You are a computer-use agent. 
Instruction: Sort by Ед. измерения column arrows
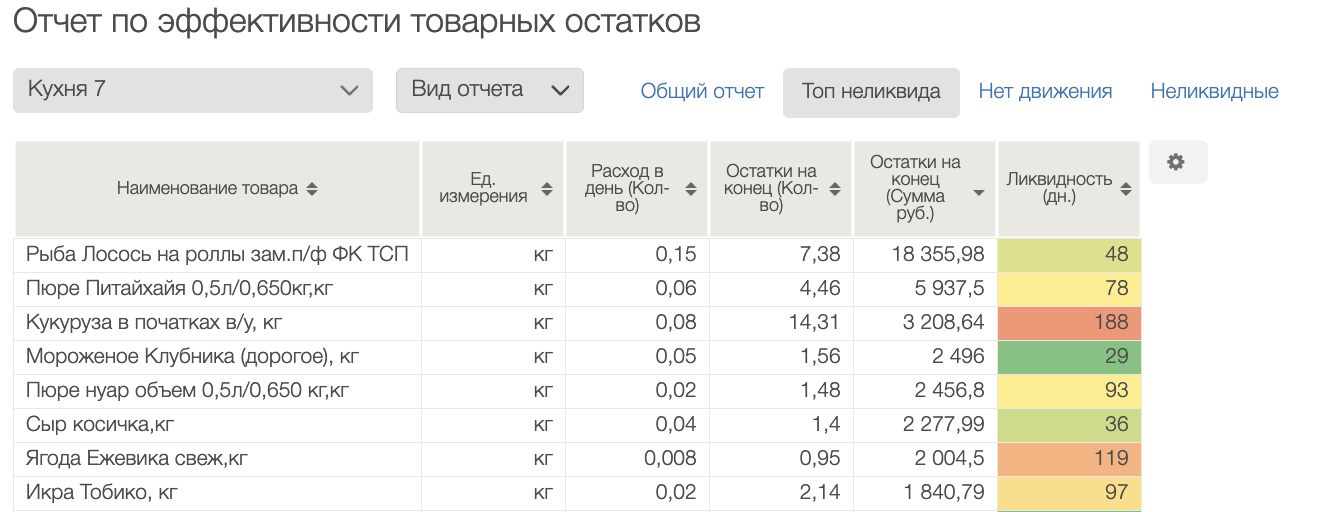[547, 189]
